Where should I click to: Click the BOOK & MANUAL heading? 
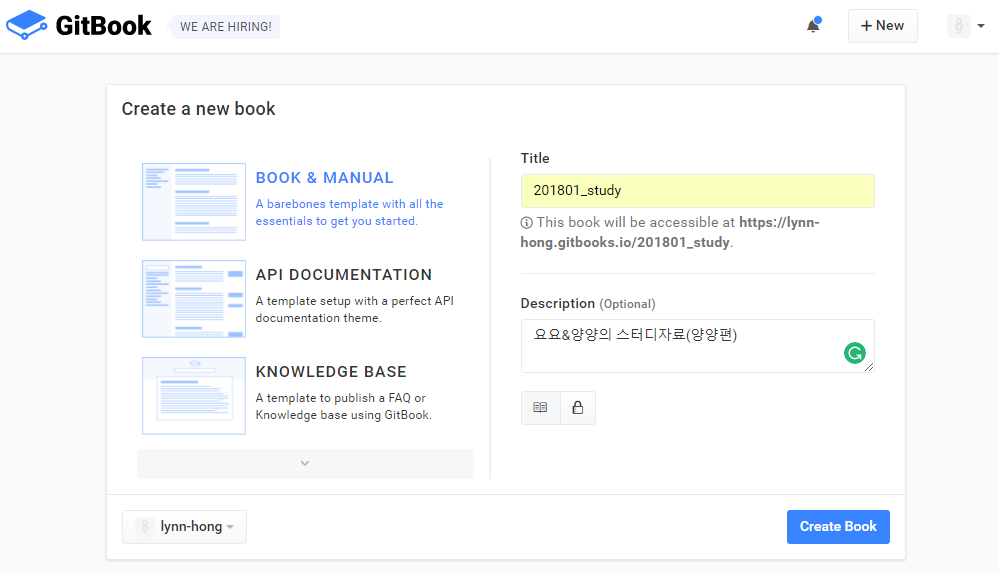click(324, 178)
